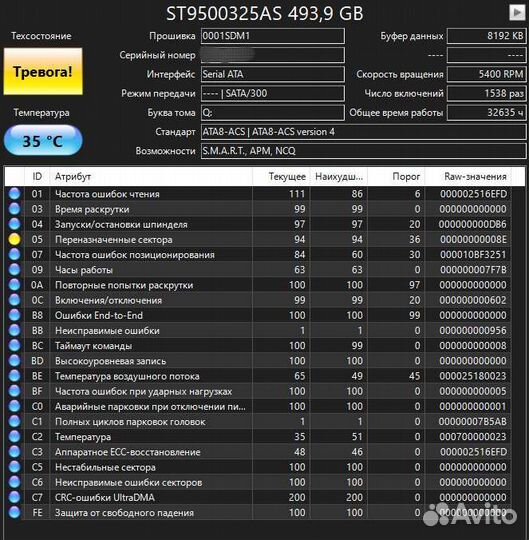Click status icon for Частота ошибок чтения
The height and width of the screenshot is (540, 529).
(14, 194)
